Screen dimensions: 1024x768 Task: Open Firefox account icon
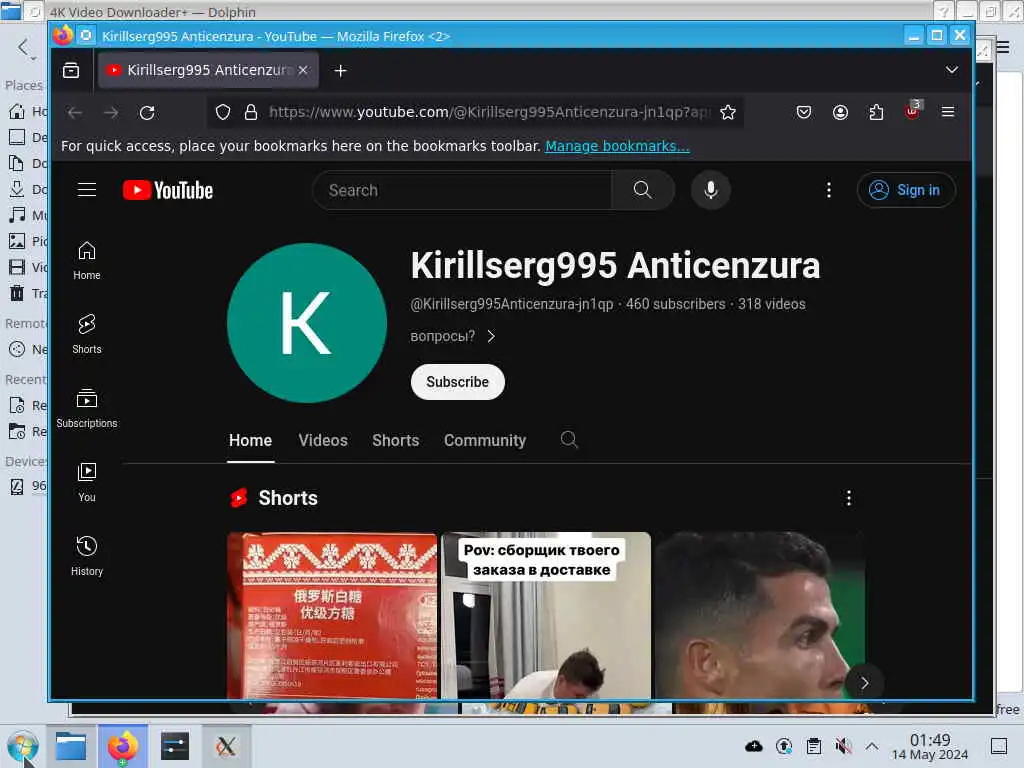840,112
